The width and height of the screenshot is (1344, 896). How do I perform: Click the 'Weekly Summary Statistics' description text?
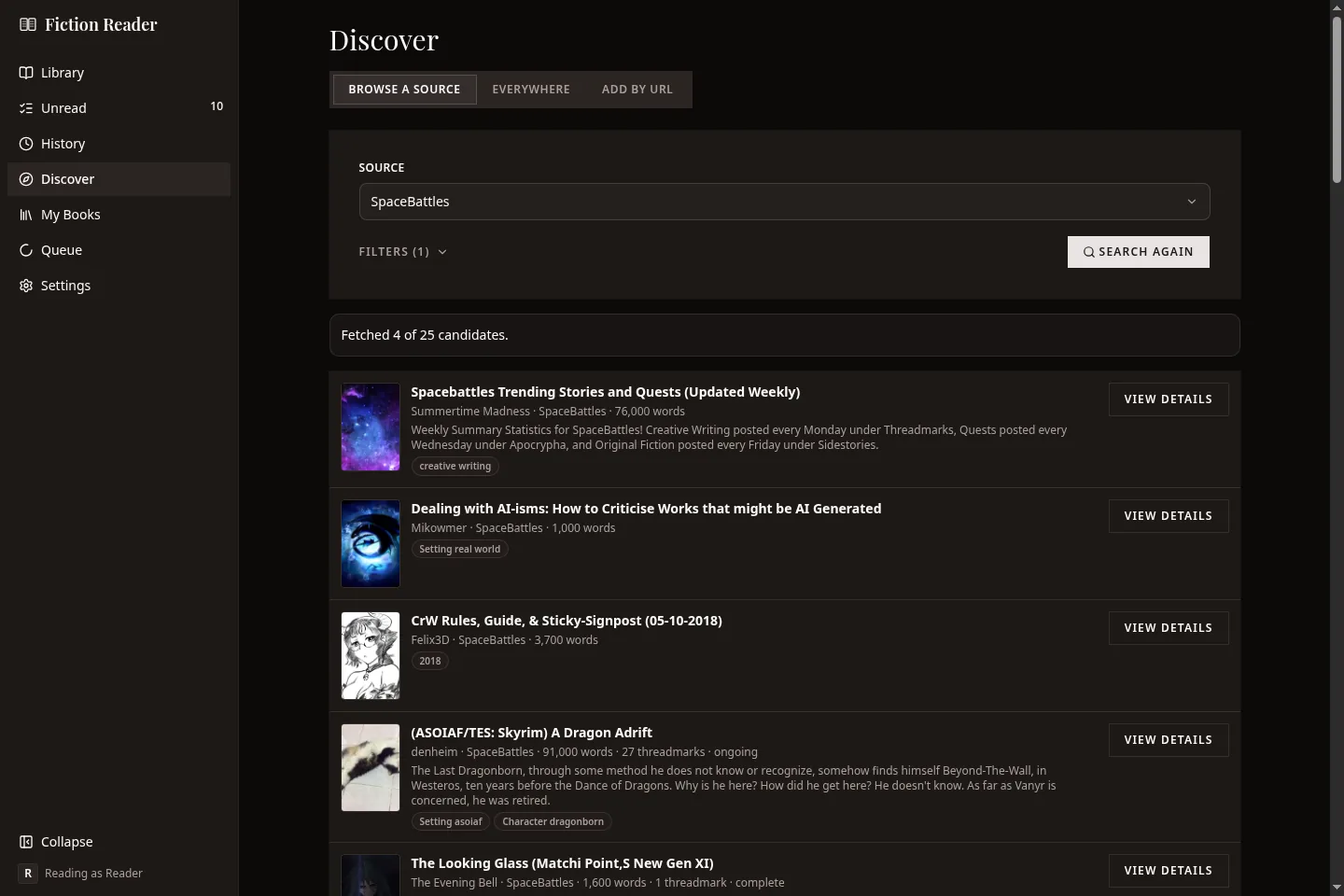(739, 438)
